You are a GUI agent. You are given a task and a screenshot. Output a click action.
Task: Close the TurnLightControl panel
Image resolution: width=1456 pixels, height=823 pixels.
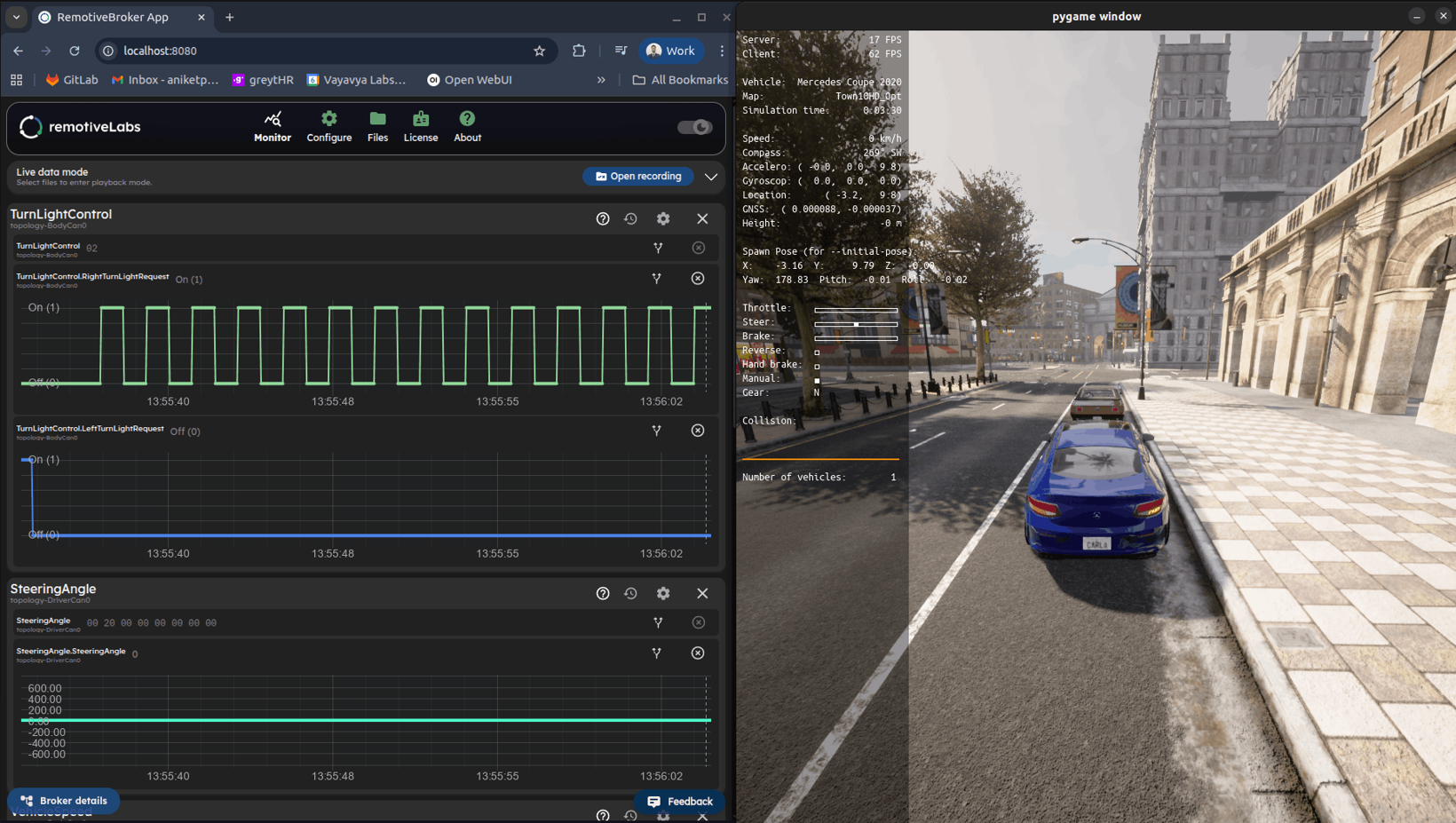pos(702,218)
